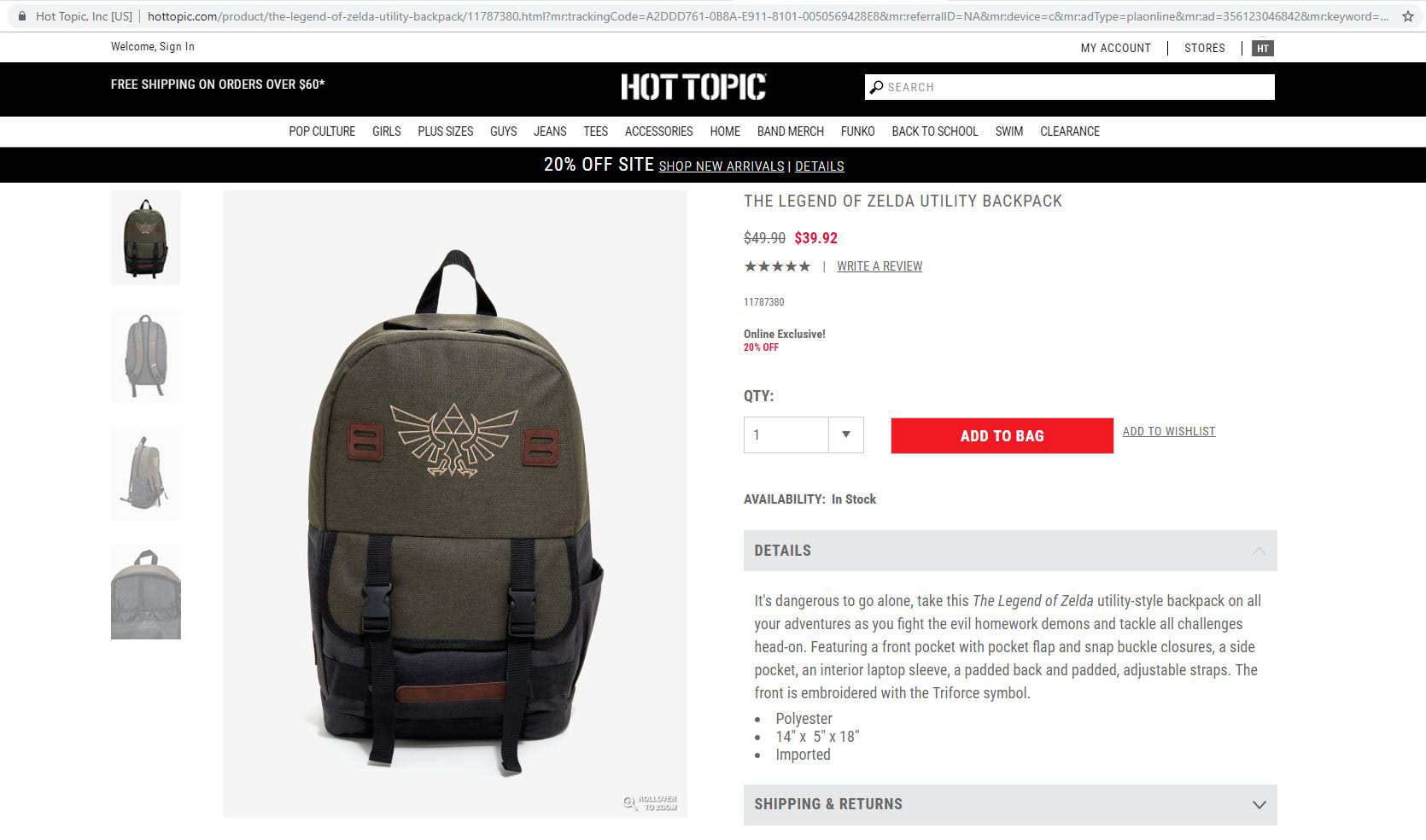The width and height of the screenshot is (1426, 840).
Task: Click the search magnifier icon
Action: 875,87
